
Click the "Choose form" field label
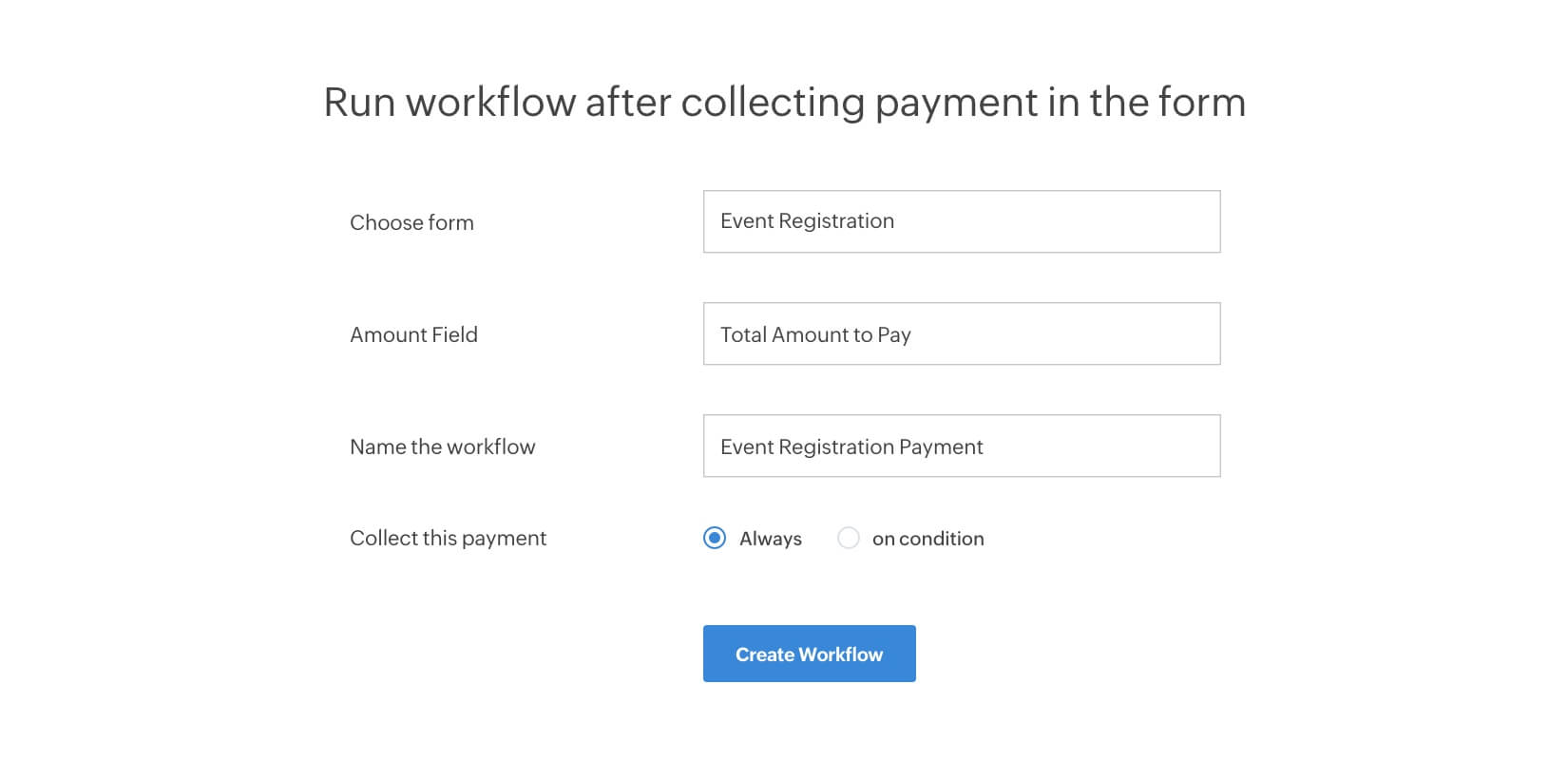(411, 222)
